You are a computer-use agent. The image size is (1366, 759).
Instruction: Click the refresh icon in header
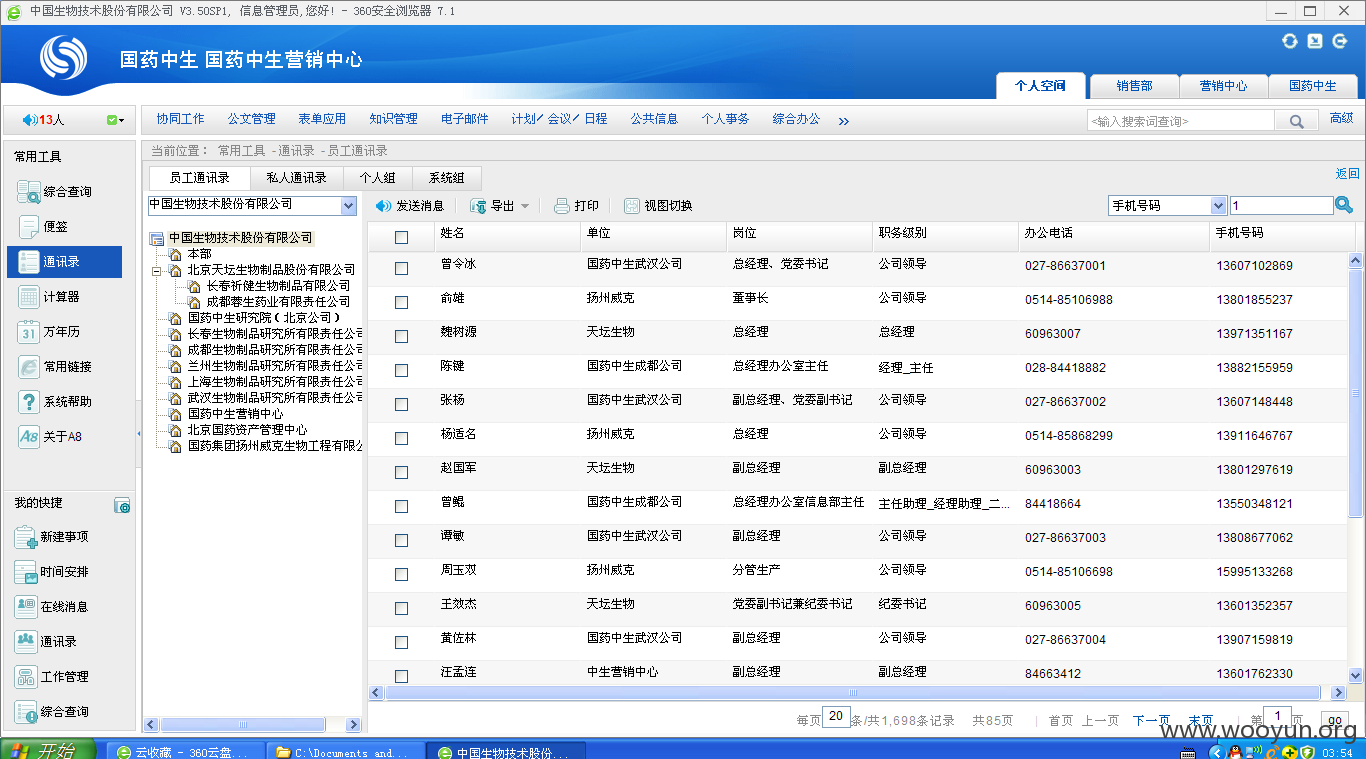pos(1290,41)
